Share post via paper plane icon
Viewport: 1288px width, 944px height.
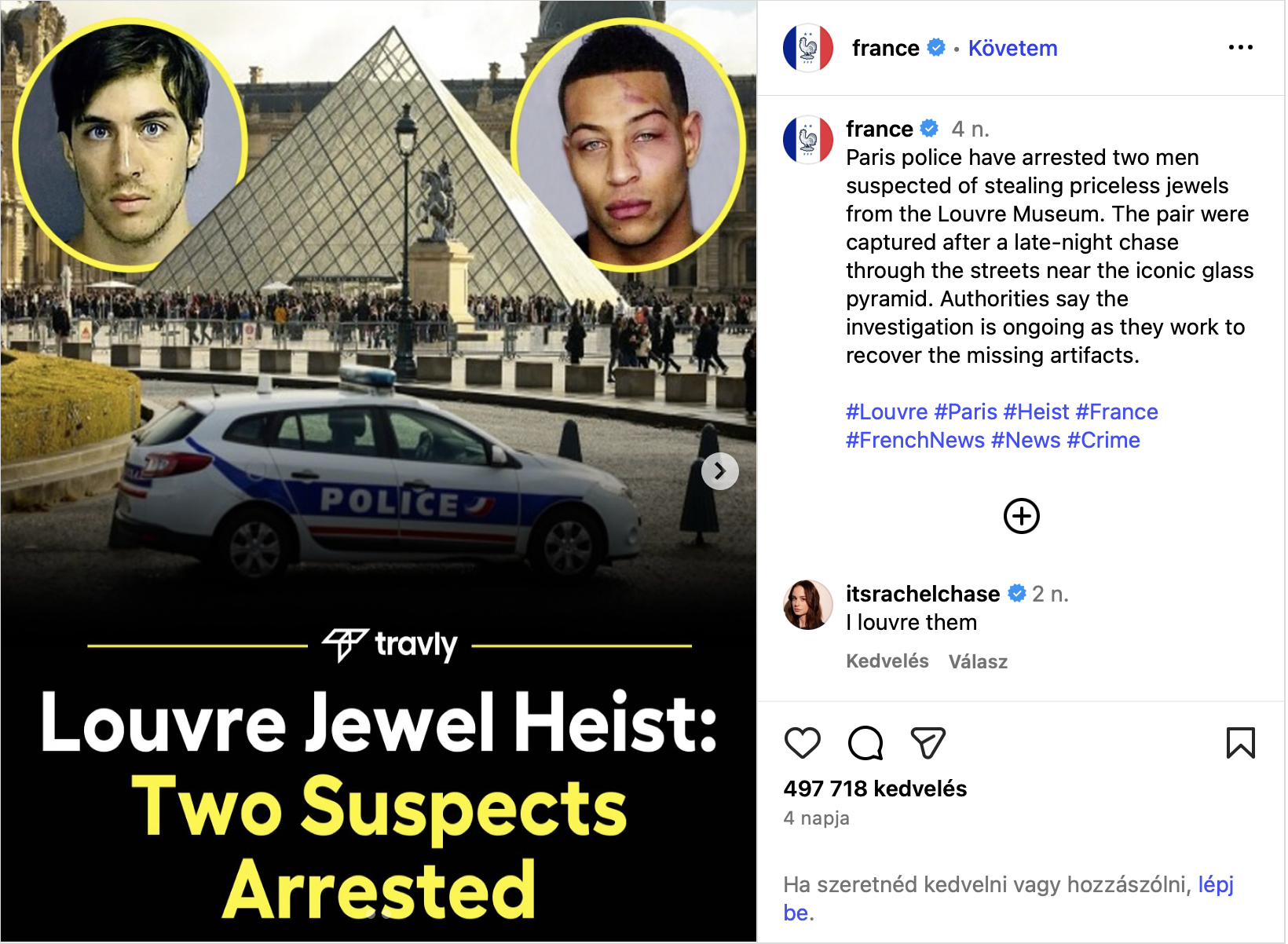tap(928, 743)
